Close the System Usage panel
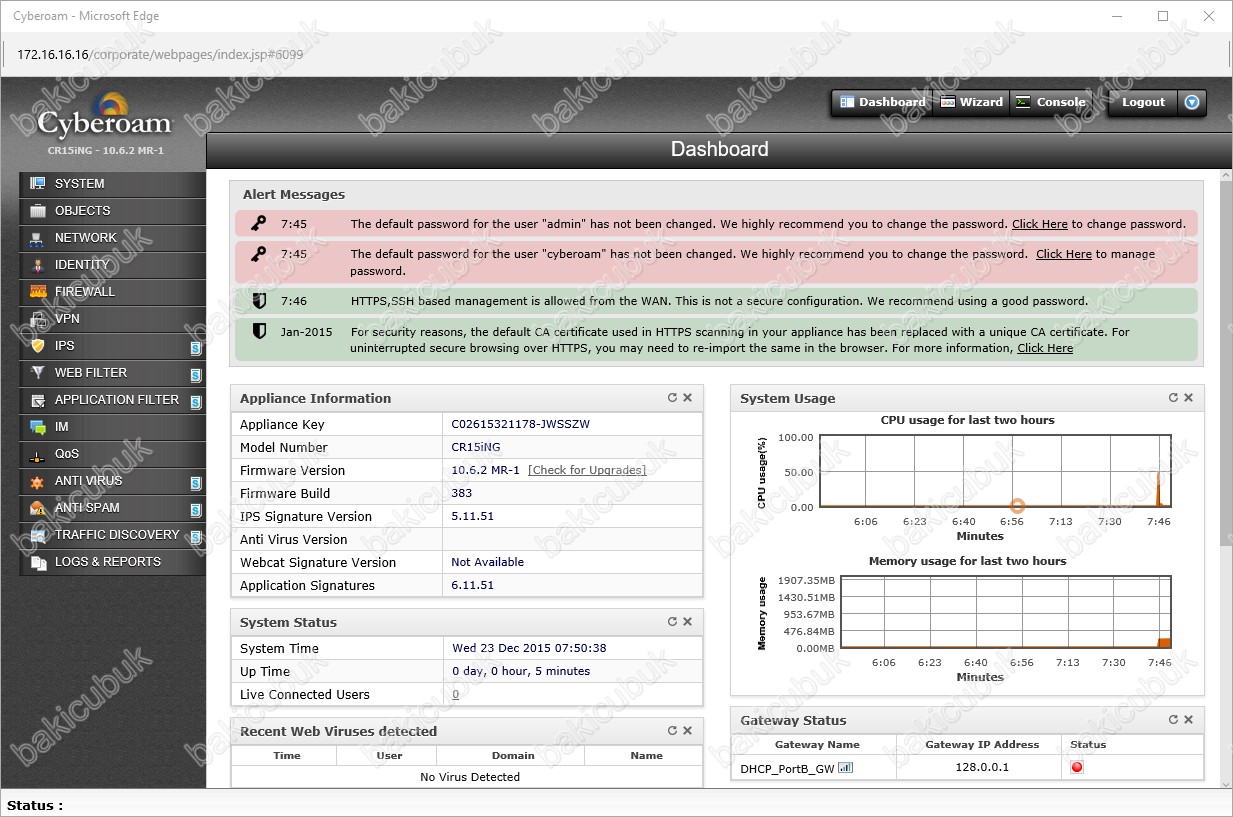 click(1189, 398)
